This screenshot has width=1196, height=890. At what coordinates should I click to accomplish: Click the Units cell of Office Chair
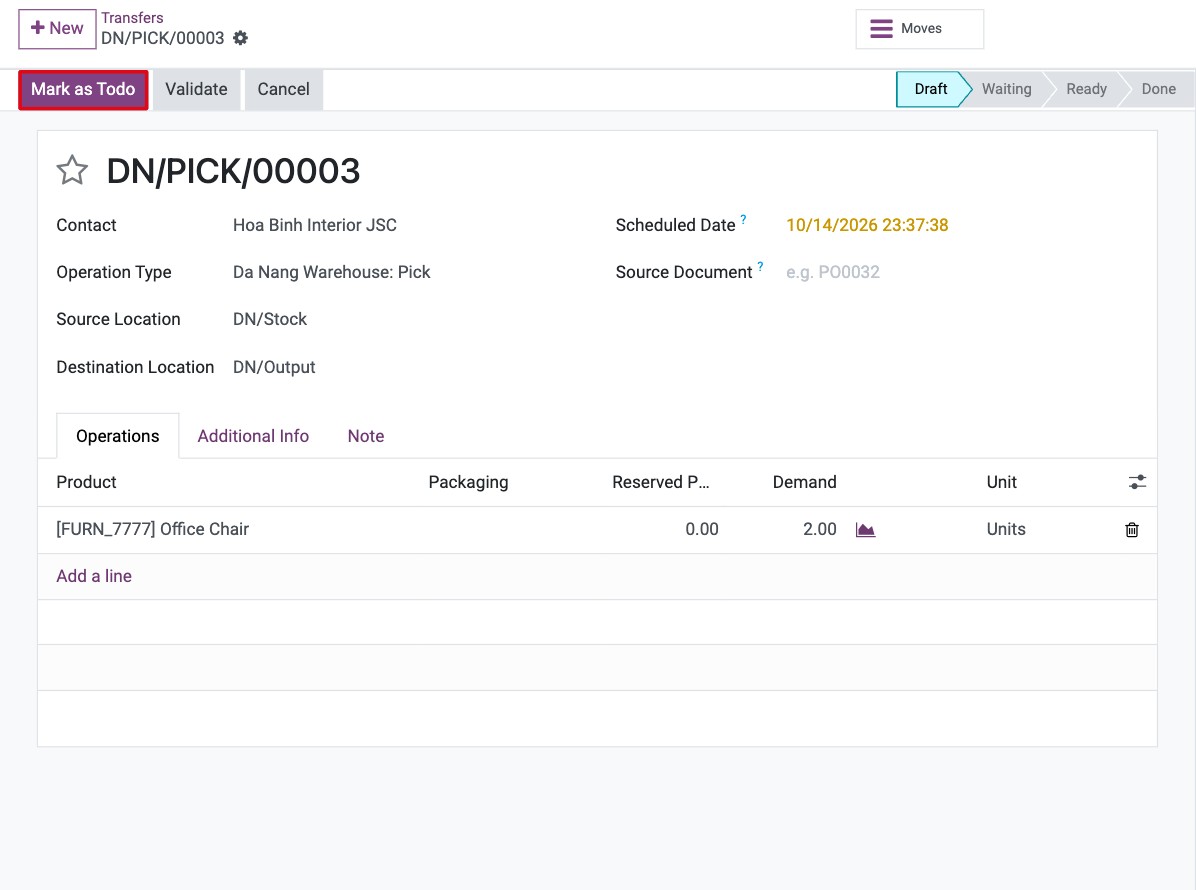1006,529
